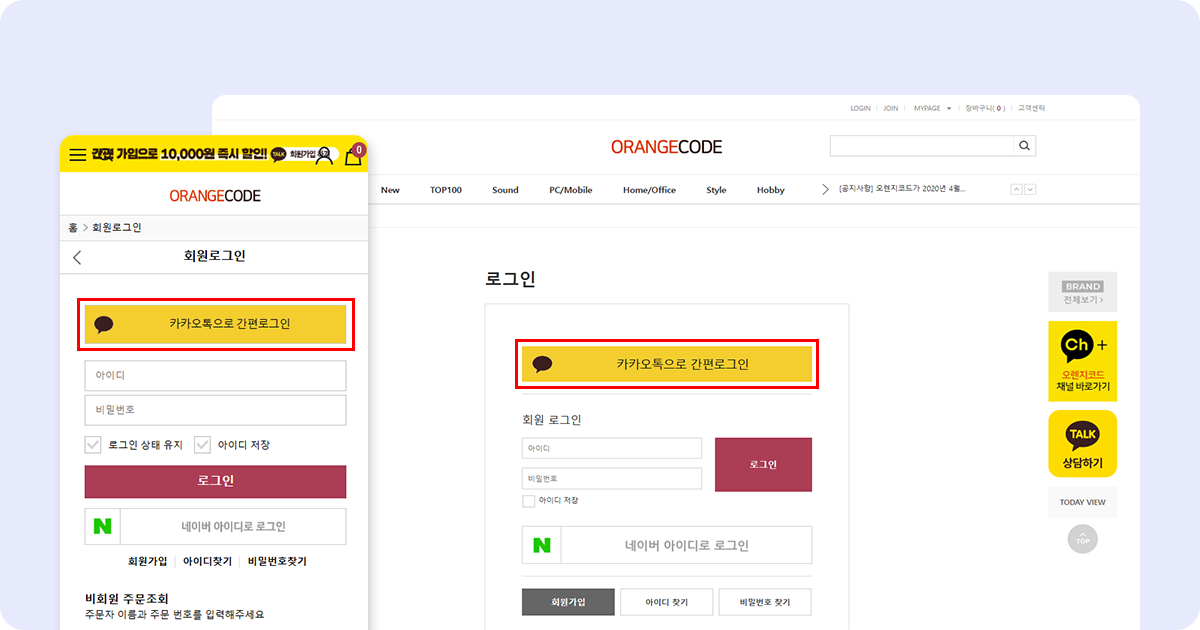The height and width of the screenshot is (630, 1200).
Task: Open the PC/Mobile category
Action: 571,190
